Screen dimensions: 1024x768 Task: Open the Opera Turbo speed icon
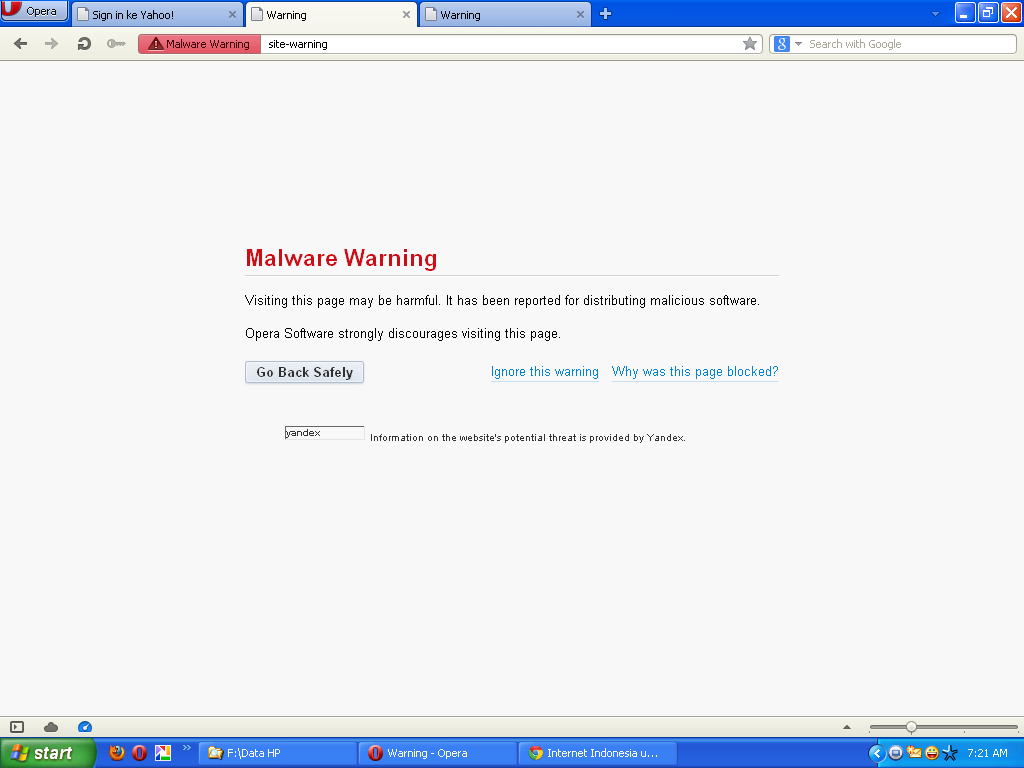(85, 727)
